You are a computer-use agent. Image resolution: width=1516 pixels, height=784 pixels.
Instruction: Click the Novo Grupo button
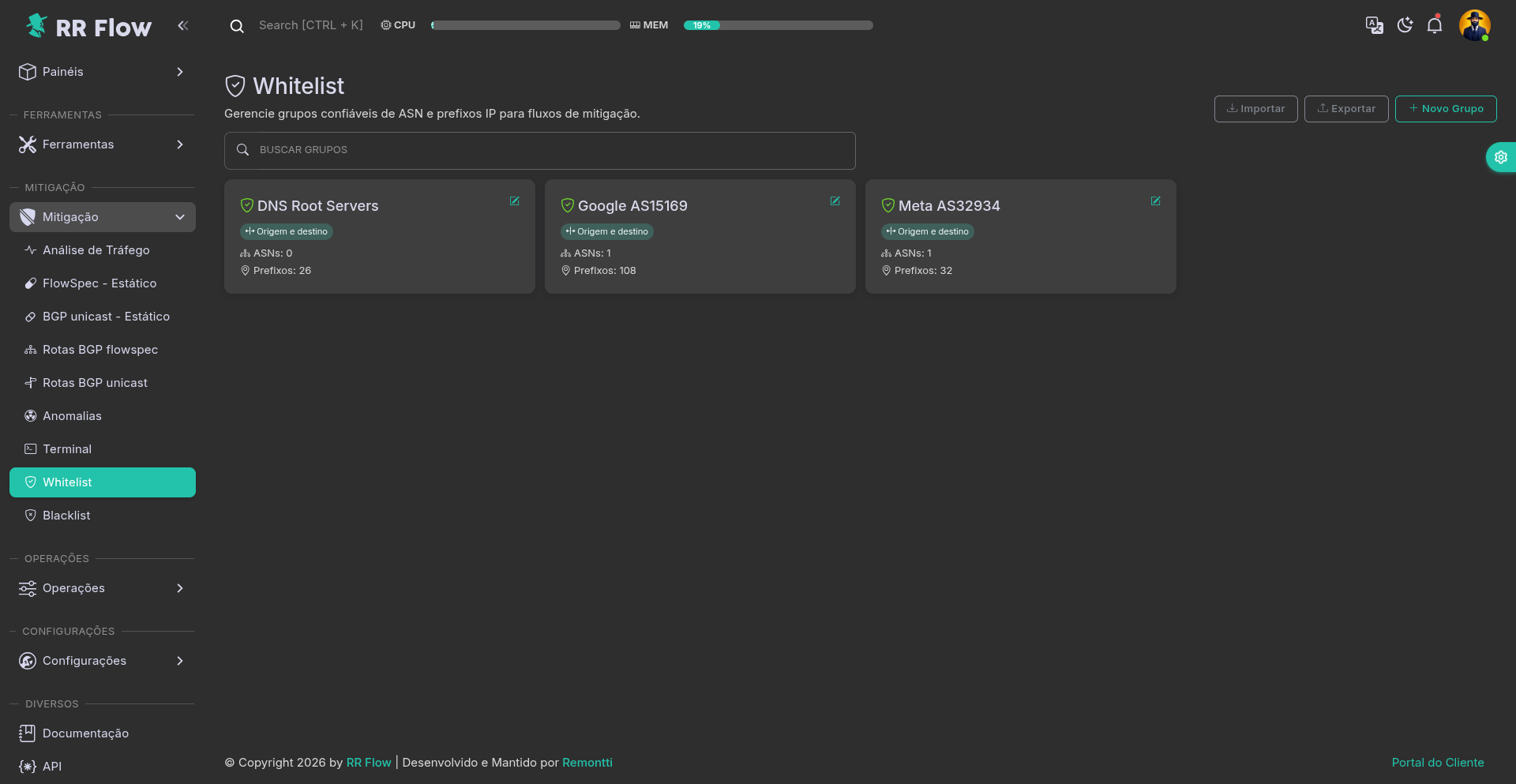pos(1445,109)
